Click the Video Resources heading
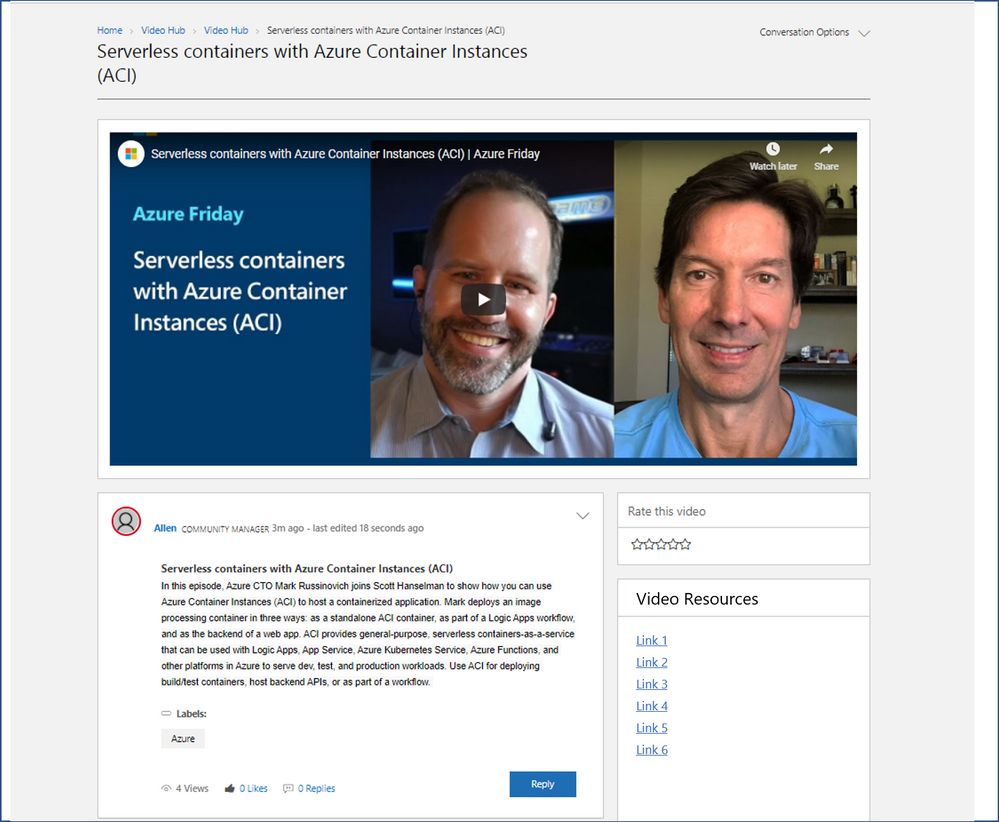The width and height of the screenshot is (999, 822). coord(697,599)
